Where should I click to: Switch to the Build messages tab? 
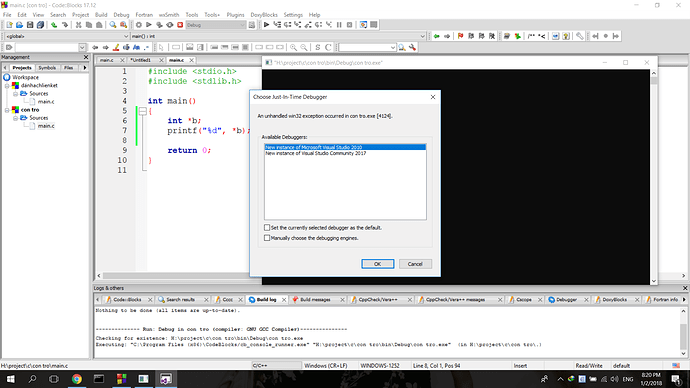[315, 300]
